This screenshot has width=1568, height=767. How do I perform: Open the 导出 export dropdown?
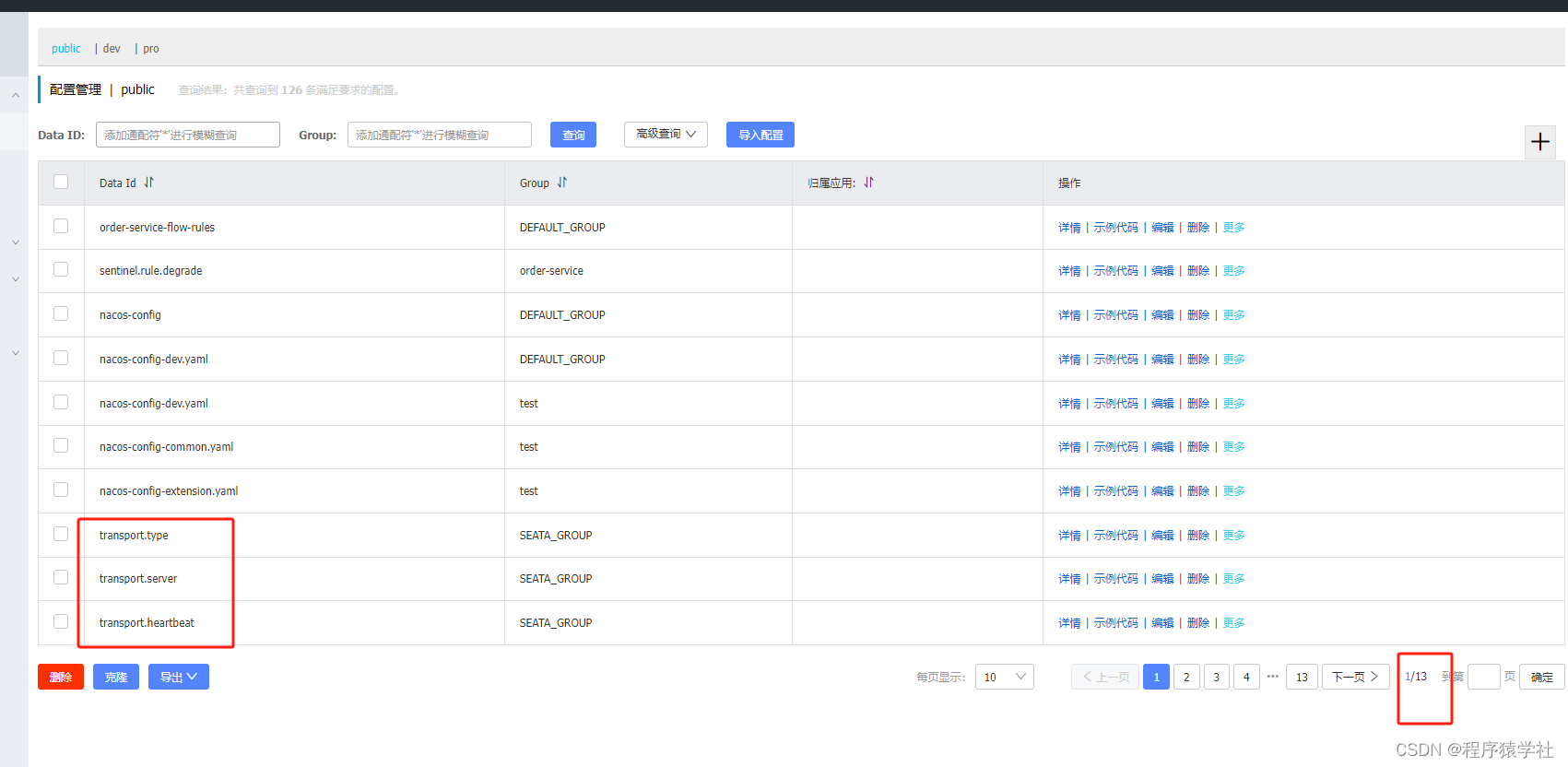179,677
